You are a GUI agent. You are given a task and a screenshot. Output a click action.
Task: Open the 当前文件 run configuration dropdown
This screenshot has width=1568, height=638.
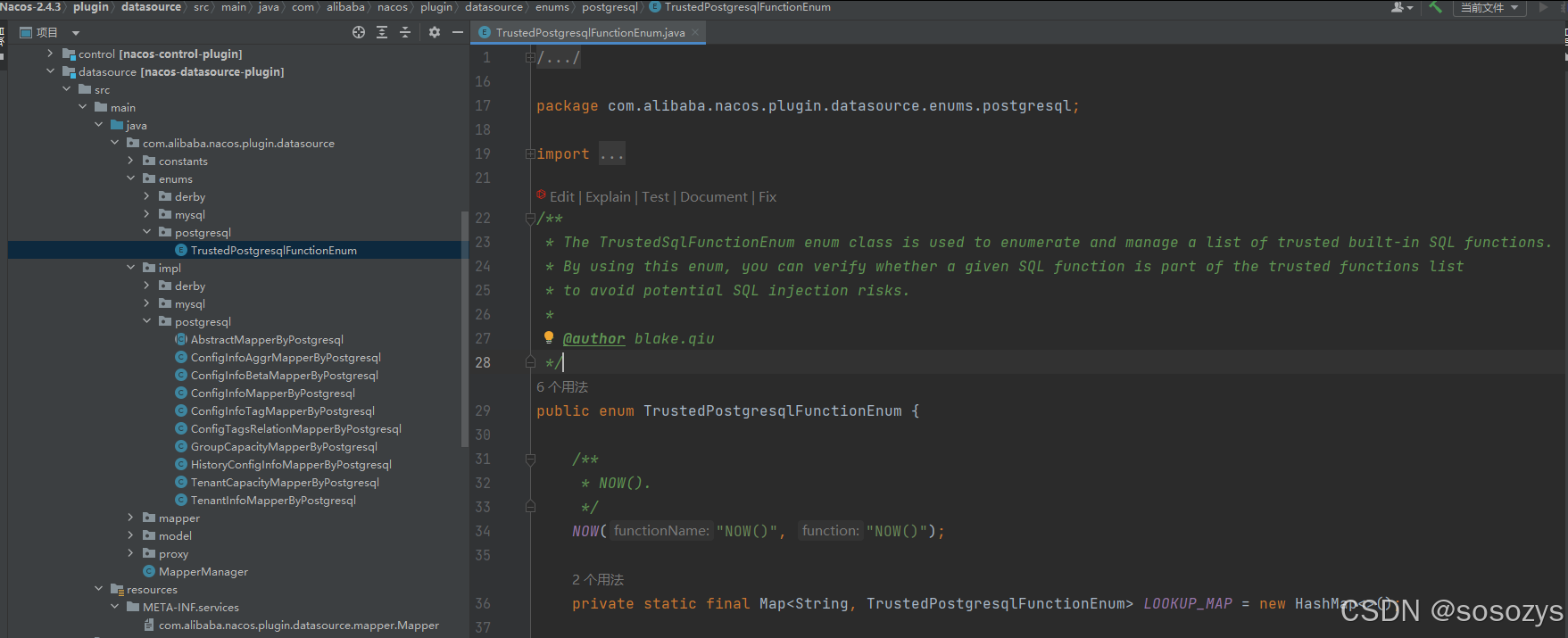pos(1489,7)
